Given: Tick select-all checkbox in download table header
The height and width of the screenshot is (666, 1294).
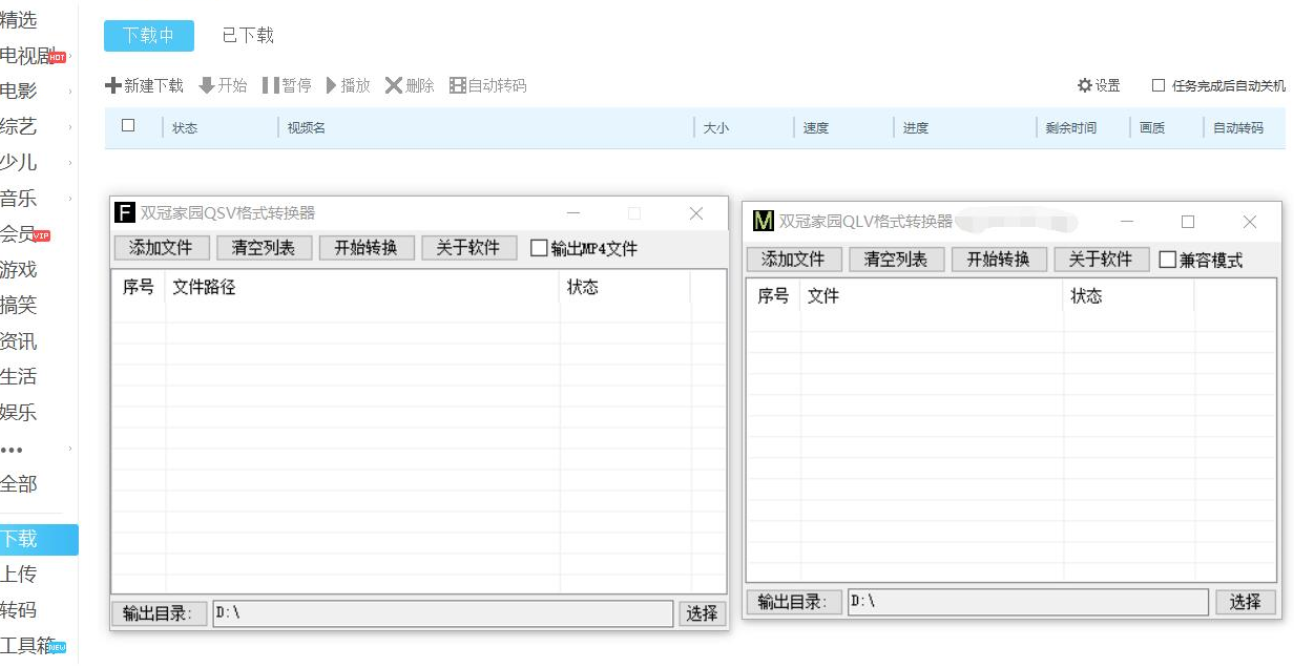Looking at the screenshot, I should point(128,126).
